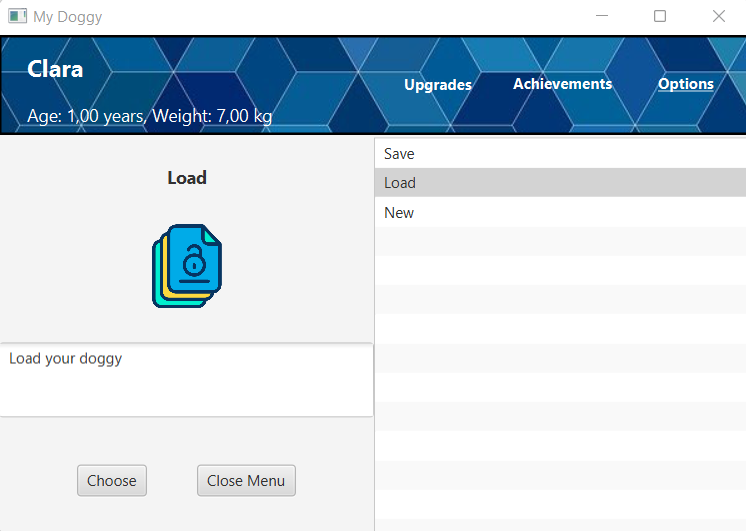Click the padlock documents Load icon
The image size is (746, 531).
(187, 265)
